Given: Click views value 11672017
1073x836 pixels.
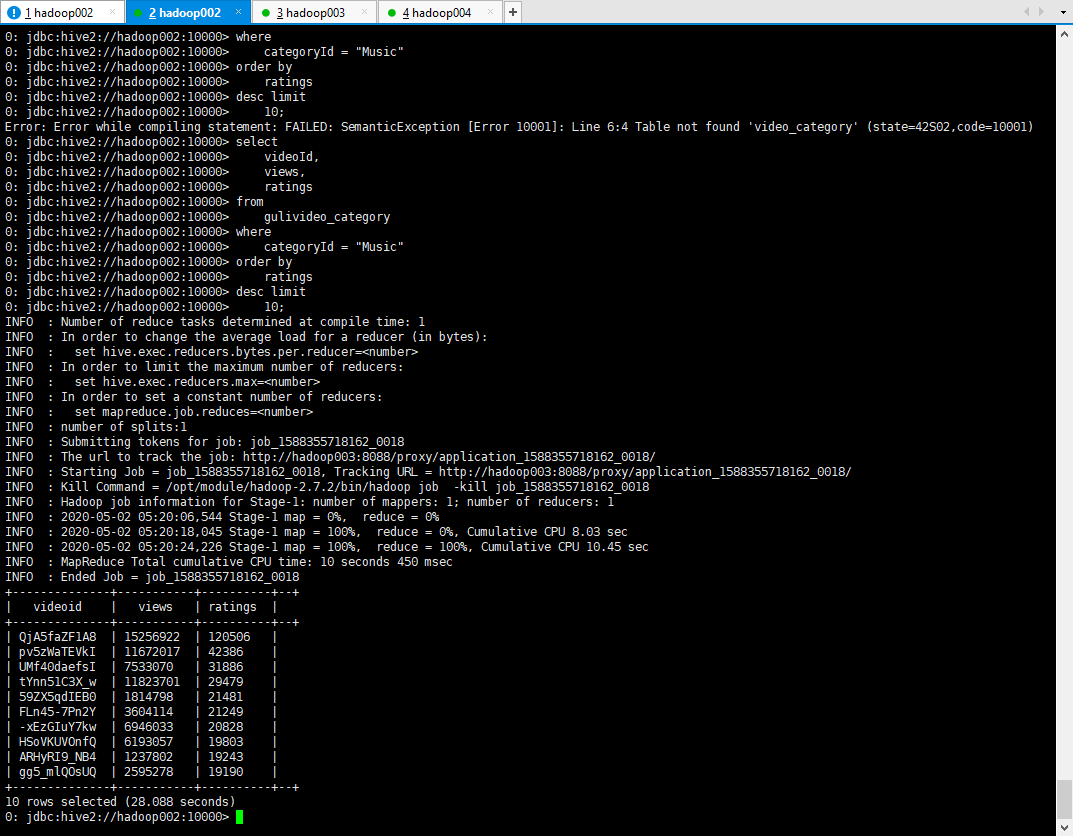Looking at the screenshot, I should 152,652.
